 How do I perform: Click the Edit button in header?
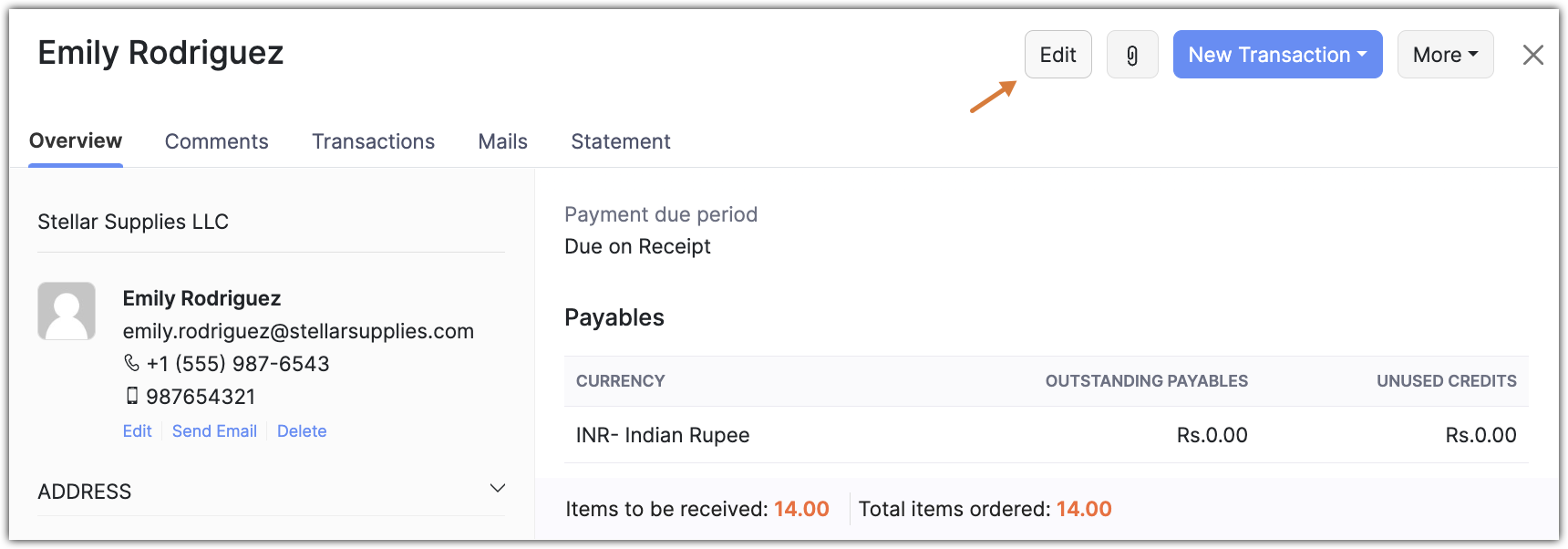(1057, 55)
